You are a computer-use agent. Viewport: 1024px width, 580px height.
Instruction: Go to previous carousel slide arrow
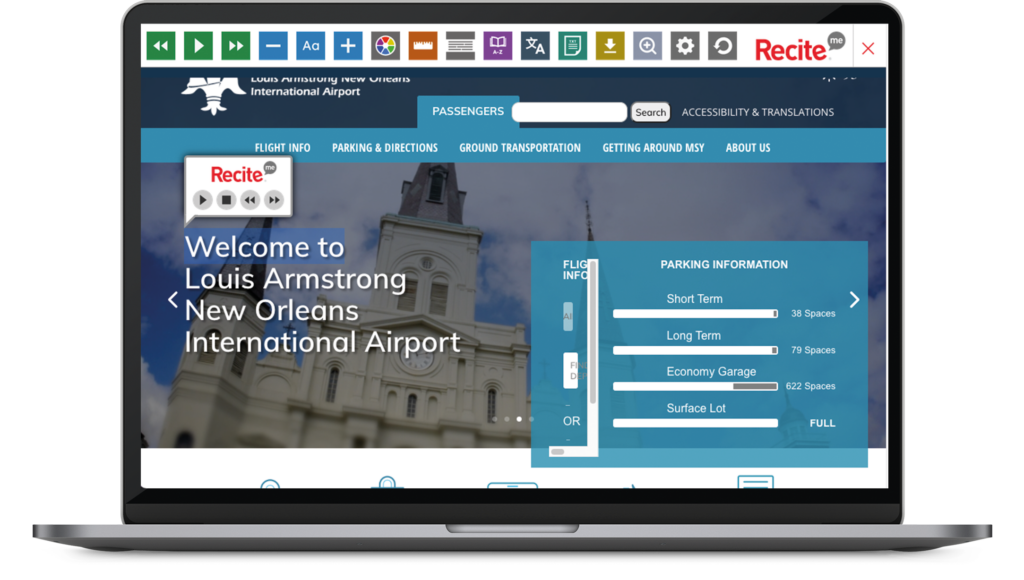coord(173,300)
